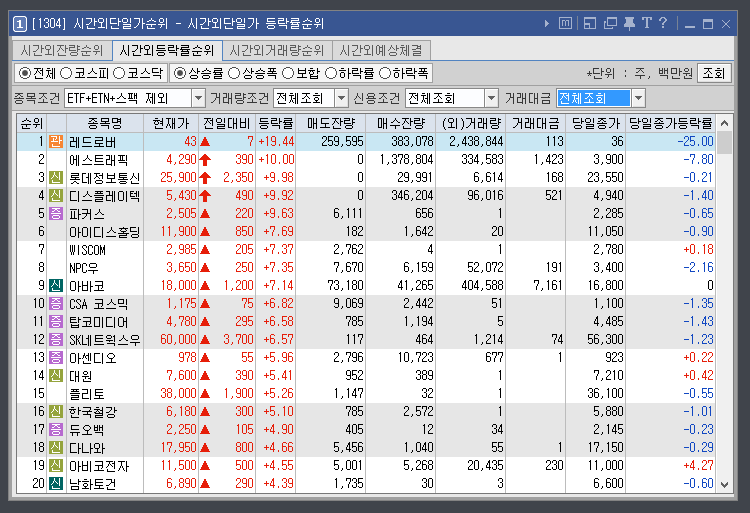Image resolution: width=750 pixels, height=513 pixels.
Task: Click the 신 badge next to 아바코
Action: 56,286
